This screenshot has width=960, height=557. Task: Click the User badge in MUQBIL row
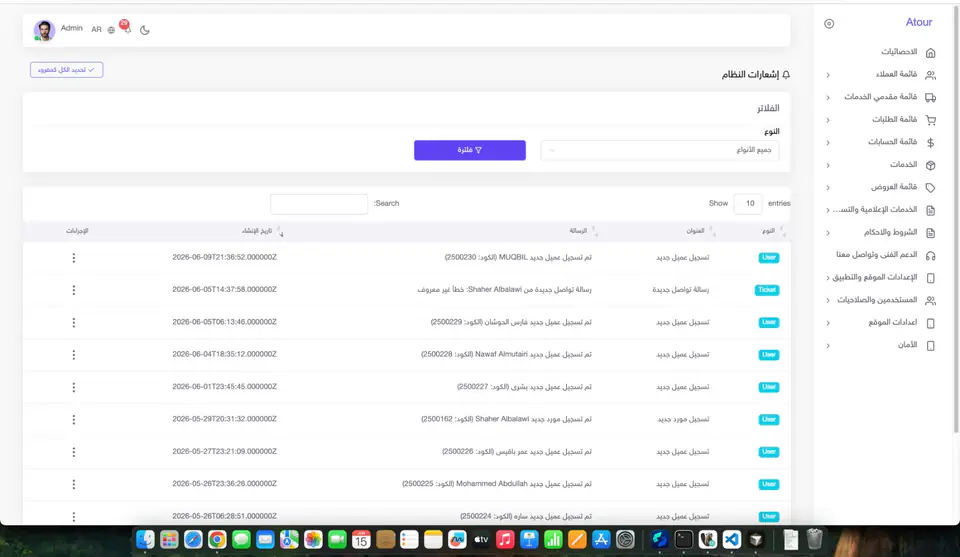(769, 258)
